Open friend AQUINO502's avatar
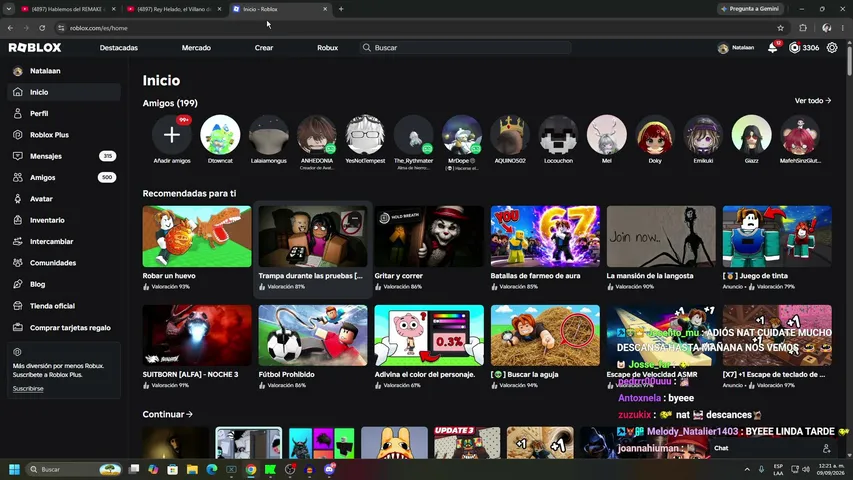The height and width of the screenshot is (480, 853). tap(510, 134)
